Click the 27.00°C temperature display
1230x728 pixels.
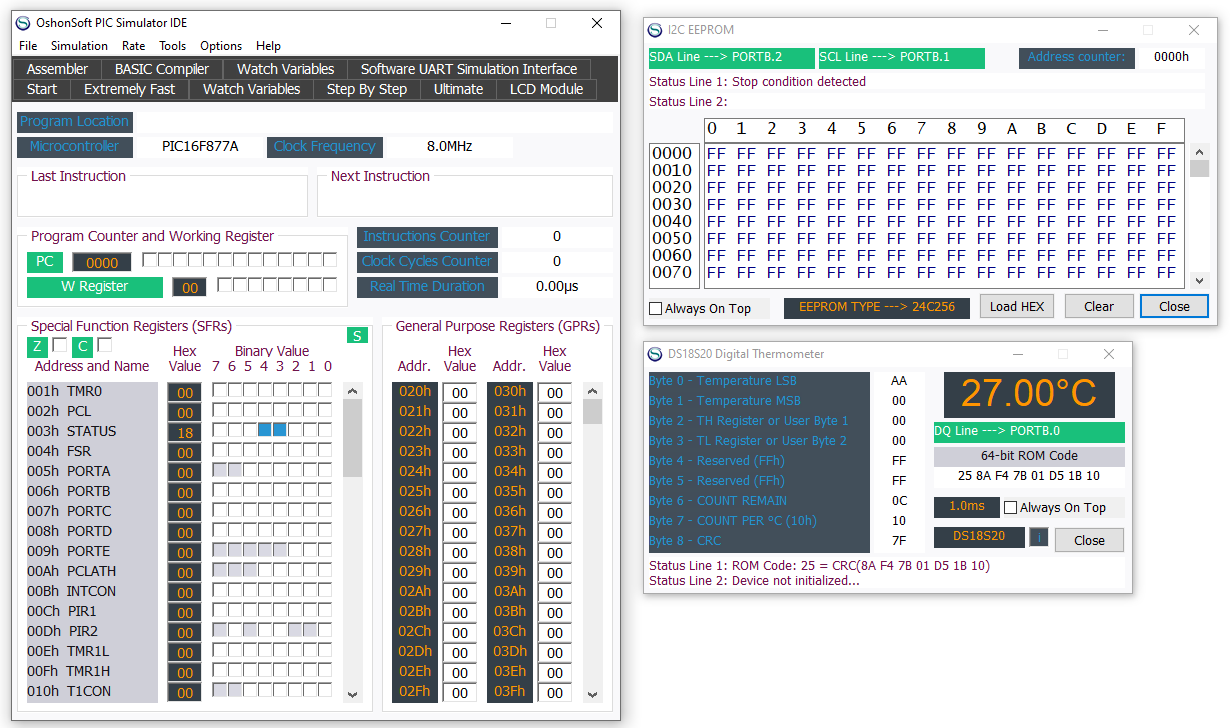point(1029,394)
